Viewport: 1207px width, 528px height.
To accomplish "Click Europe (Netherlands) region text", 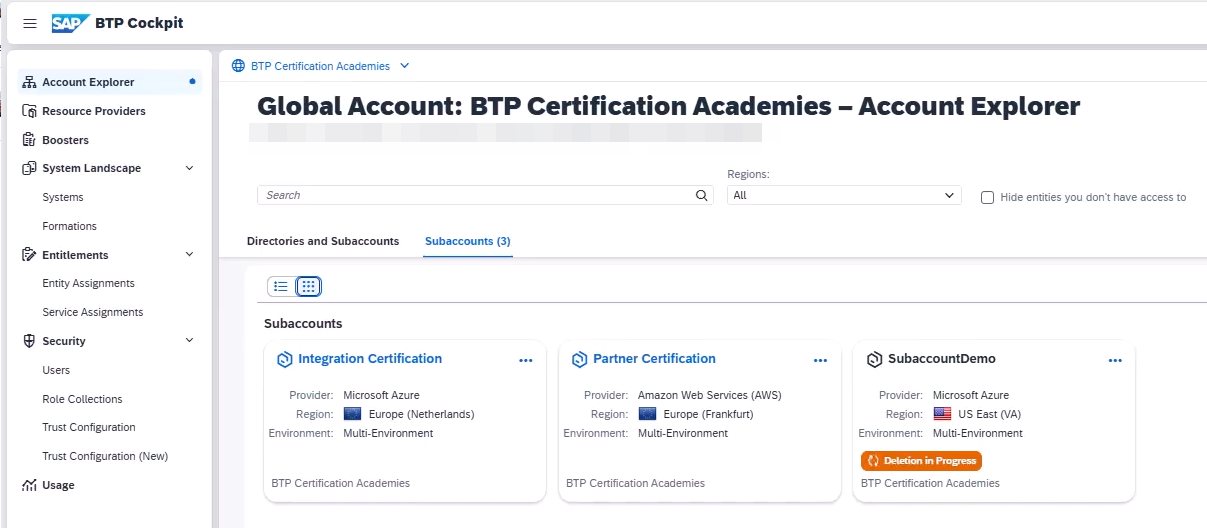I will tap(420, 414).
